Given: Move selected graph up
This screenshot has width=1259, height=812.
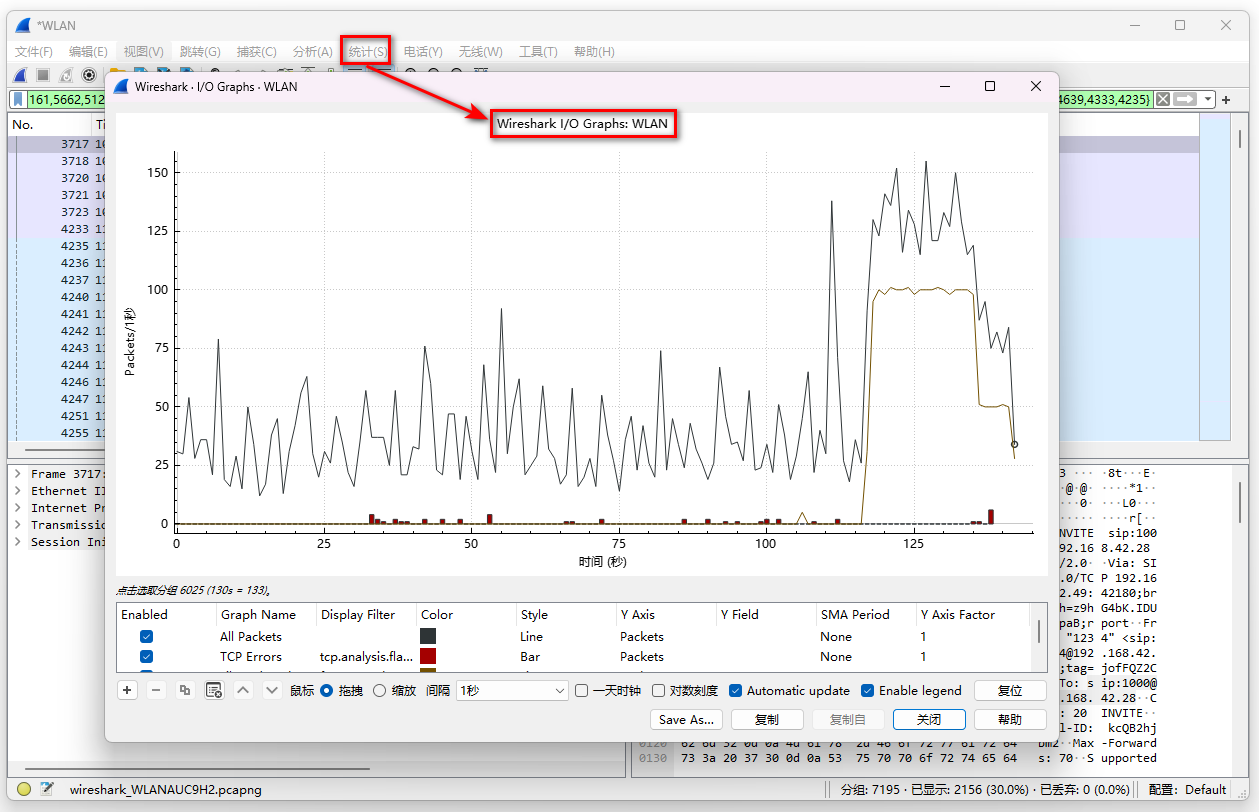Looking at the screenshot, I should (x=243, y=690).
